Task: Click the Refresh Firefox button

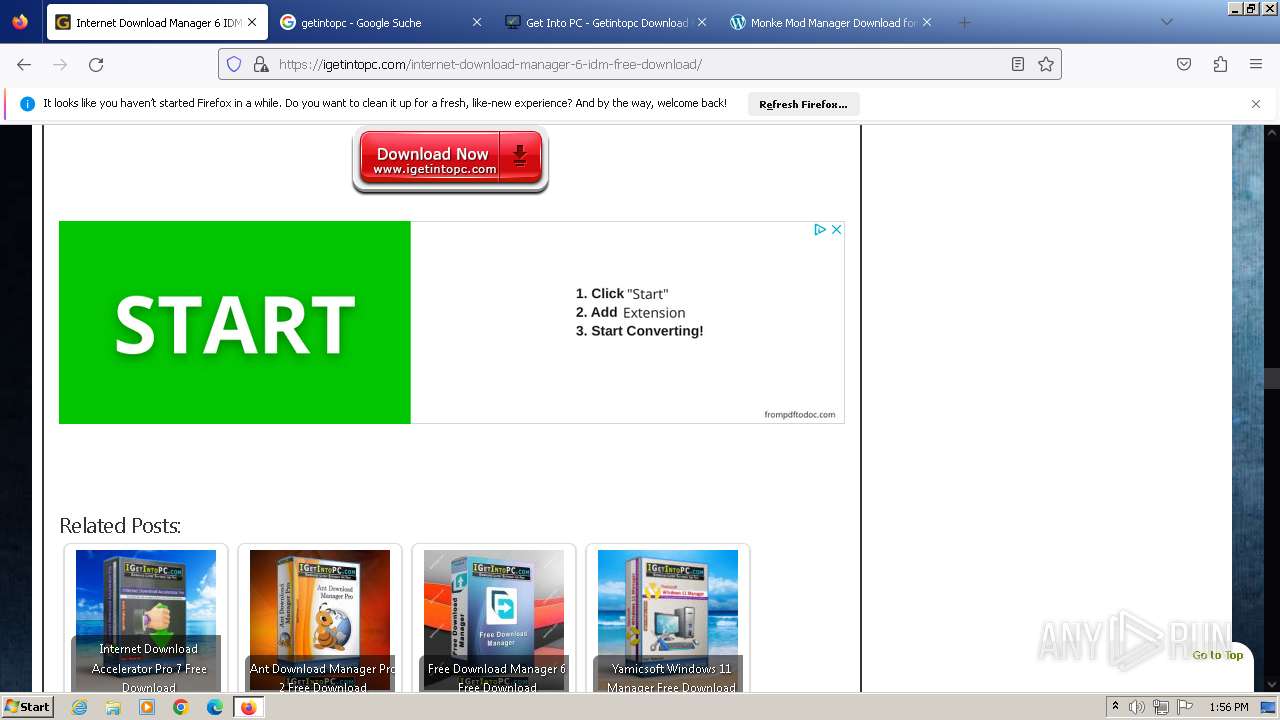Action: (803, 104)
